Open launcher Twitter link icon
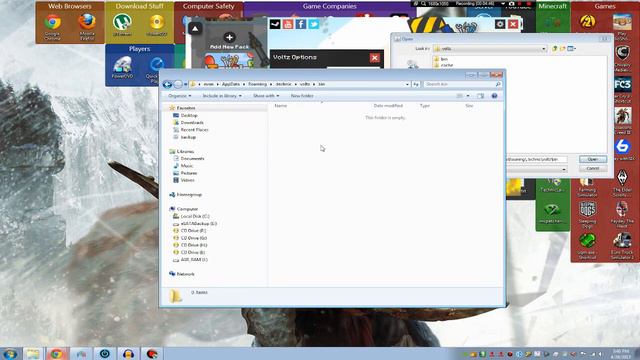 313,24
